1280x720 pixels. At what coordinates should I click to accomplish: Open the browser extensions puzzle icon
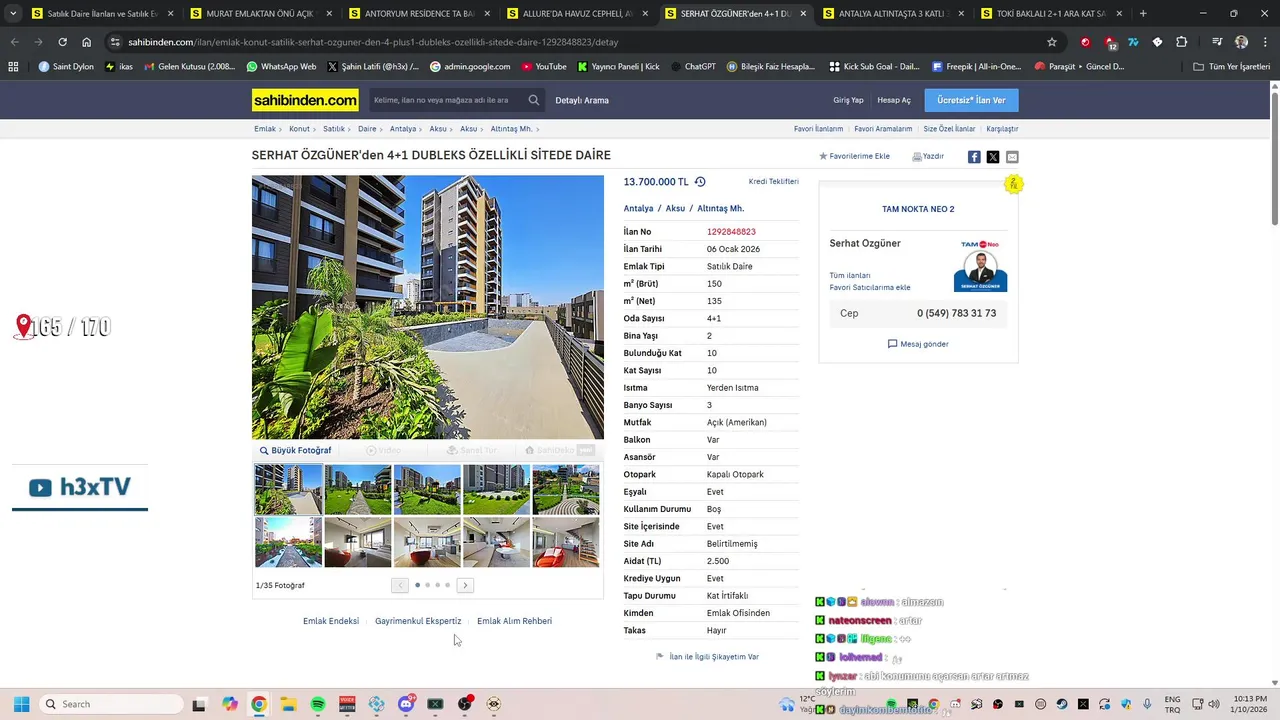click(x=1181, y=42)
